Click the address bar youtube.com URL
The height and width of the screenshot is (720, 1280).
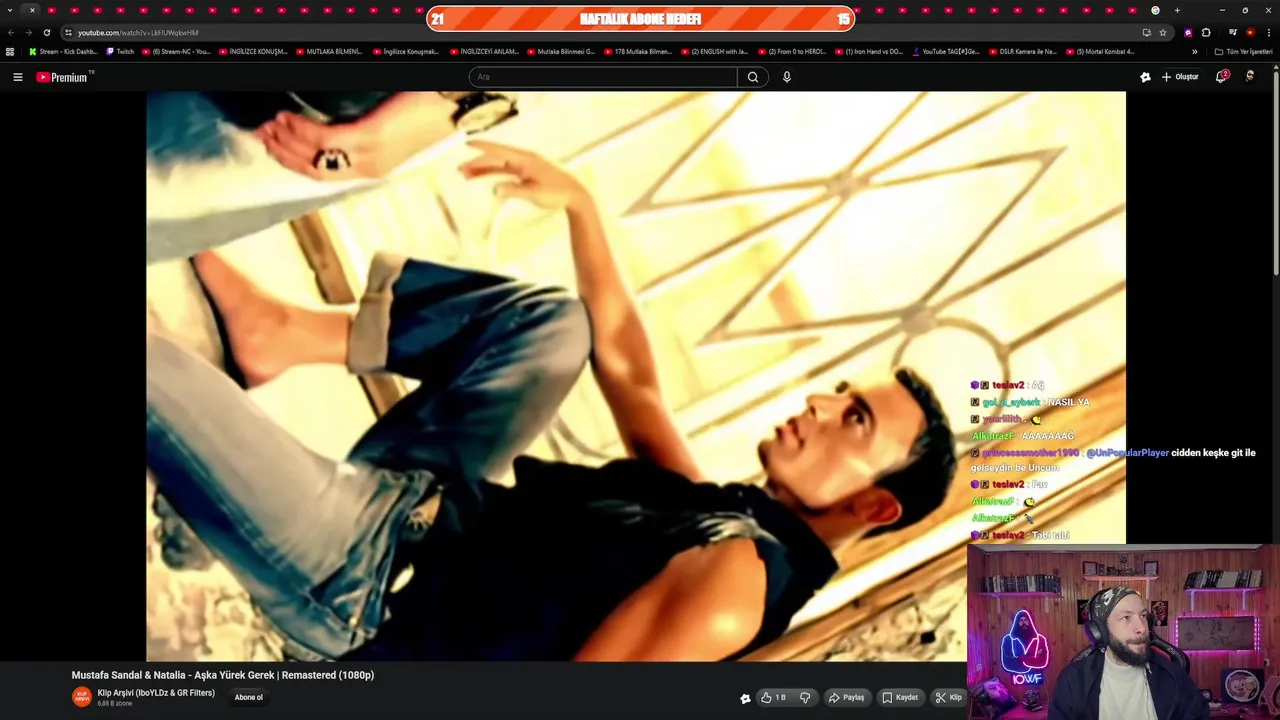(138, 33)
